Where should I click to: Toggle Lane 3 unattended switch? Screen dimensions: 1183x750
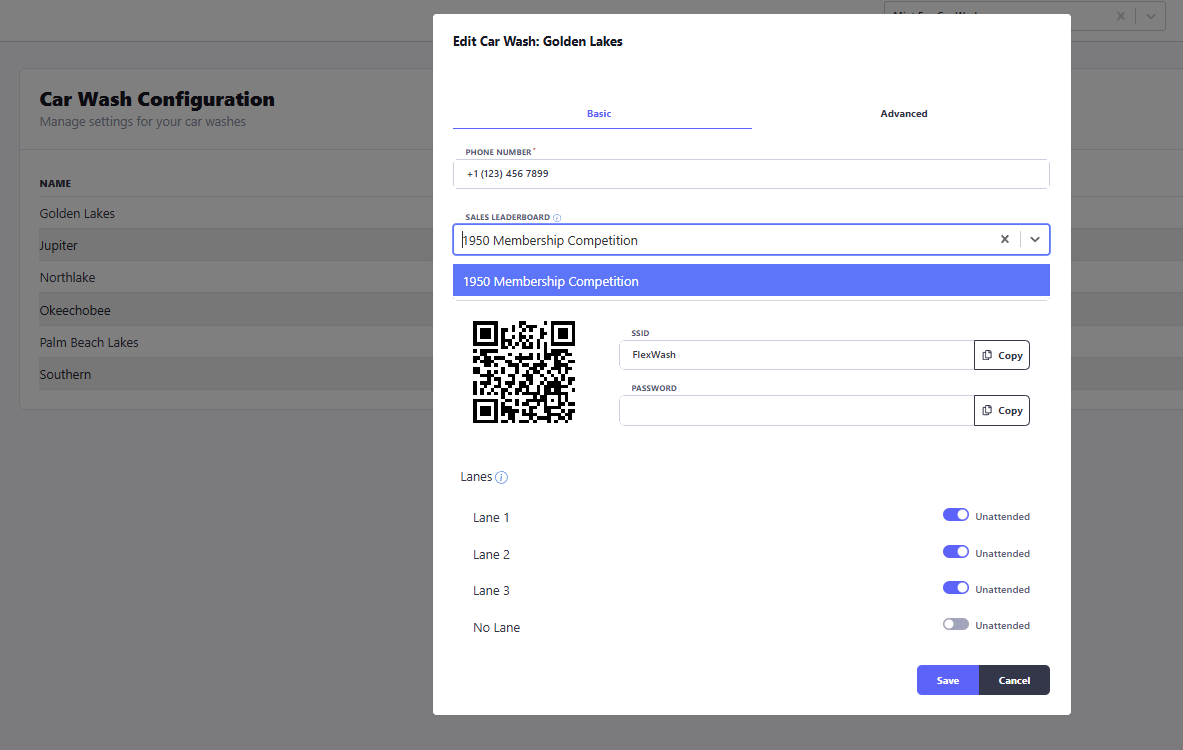click(x=955, y=588)
